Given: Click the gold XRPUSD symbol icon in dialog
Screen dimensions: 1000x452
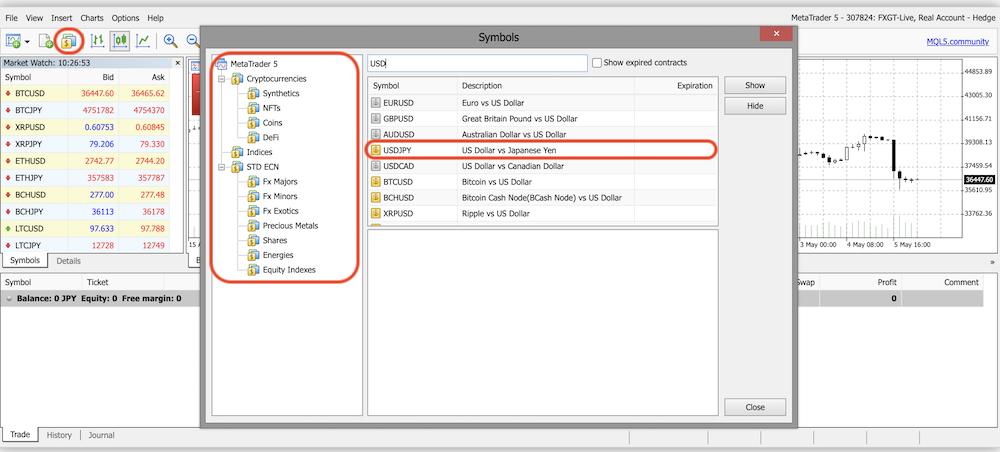Looking at the screenshot, I should pyautogui.click(x=376, y=214).
